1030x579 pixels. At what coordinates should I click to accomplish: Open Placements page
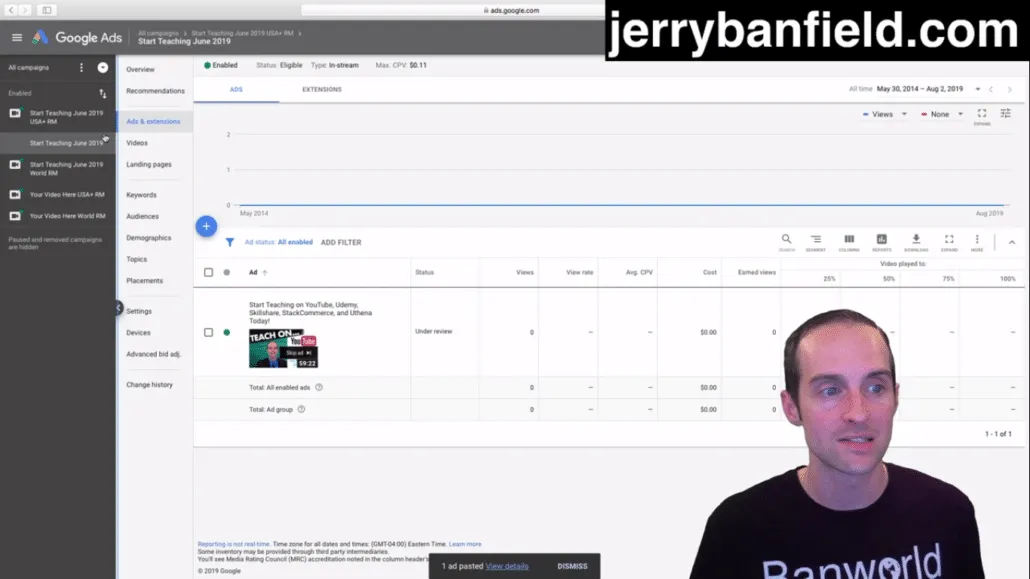pos(145,281)
